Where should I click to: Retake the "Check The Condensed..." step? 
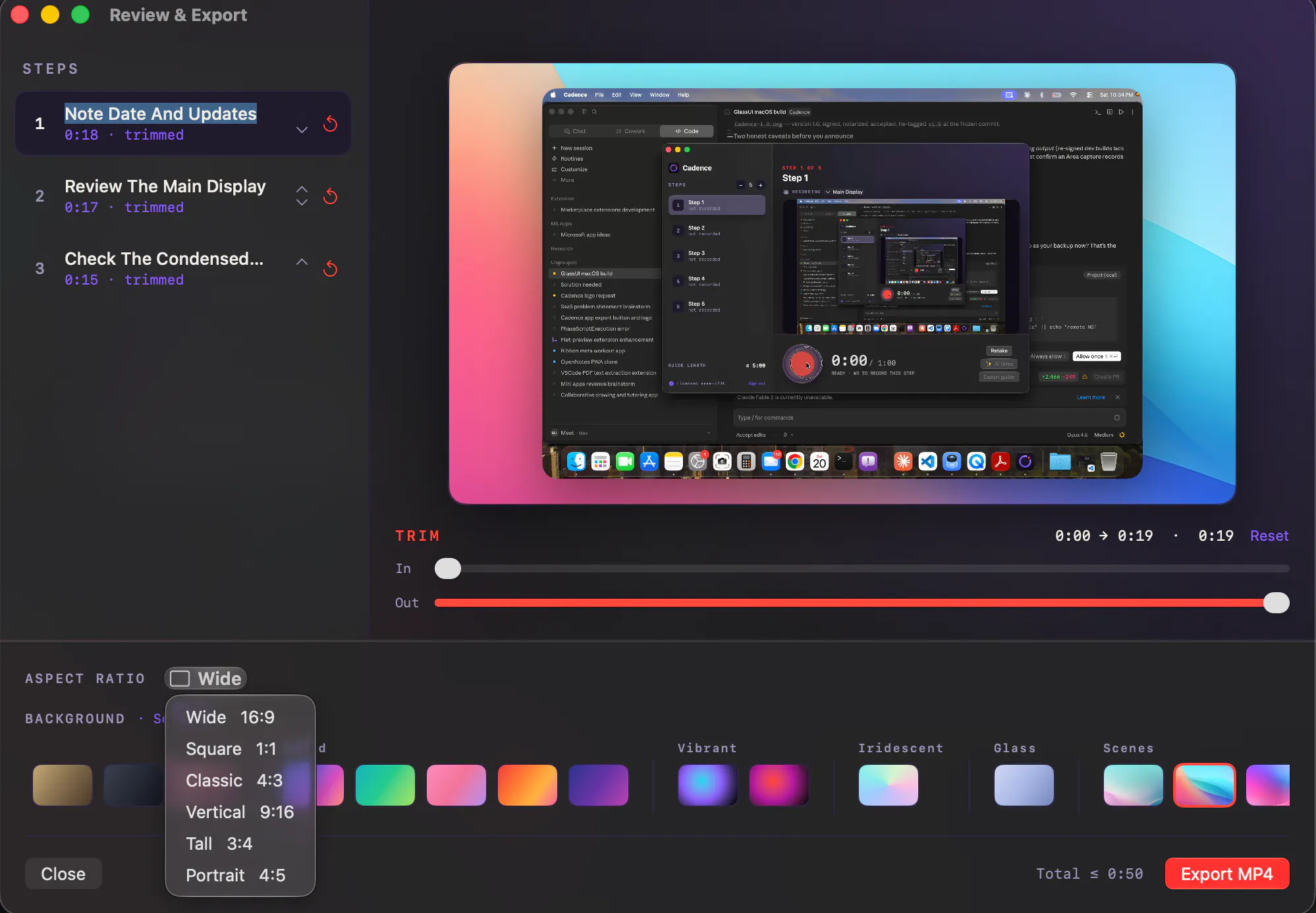pyautogui.click(x=331, y=269)
